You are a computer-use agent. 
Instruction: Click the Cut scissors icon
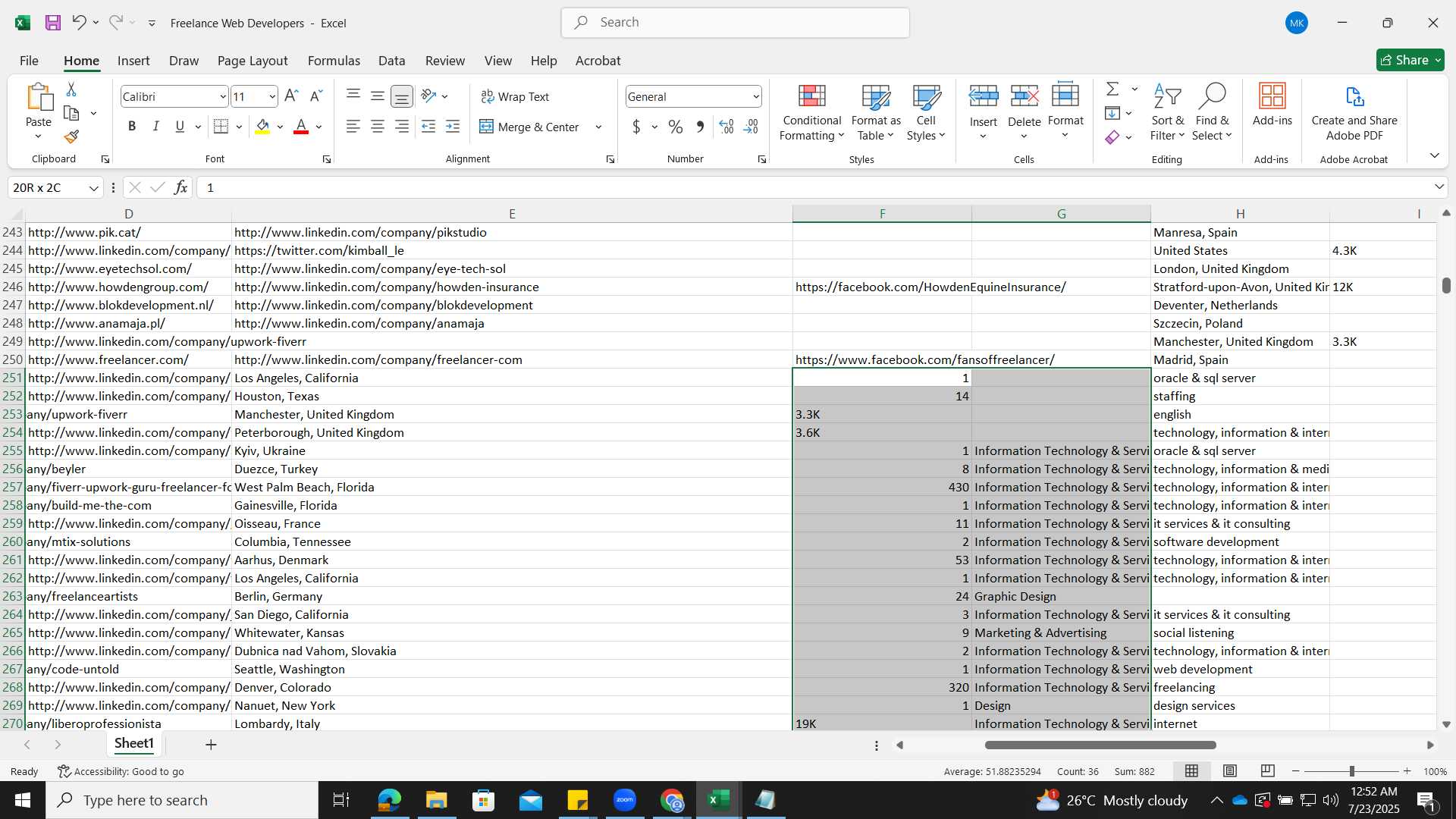coord(71,89)
